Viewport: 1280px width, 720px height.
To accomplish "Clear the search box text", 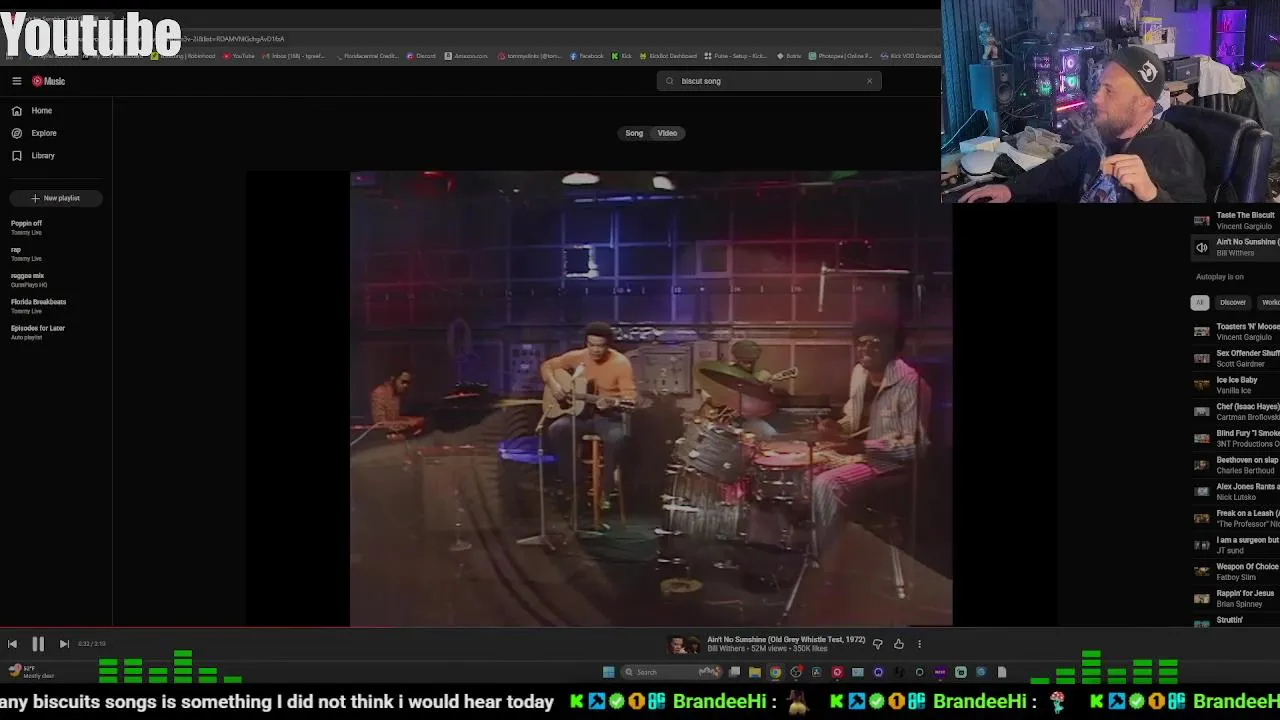I will (869, 81).
